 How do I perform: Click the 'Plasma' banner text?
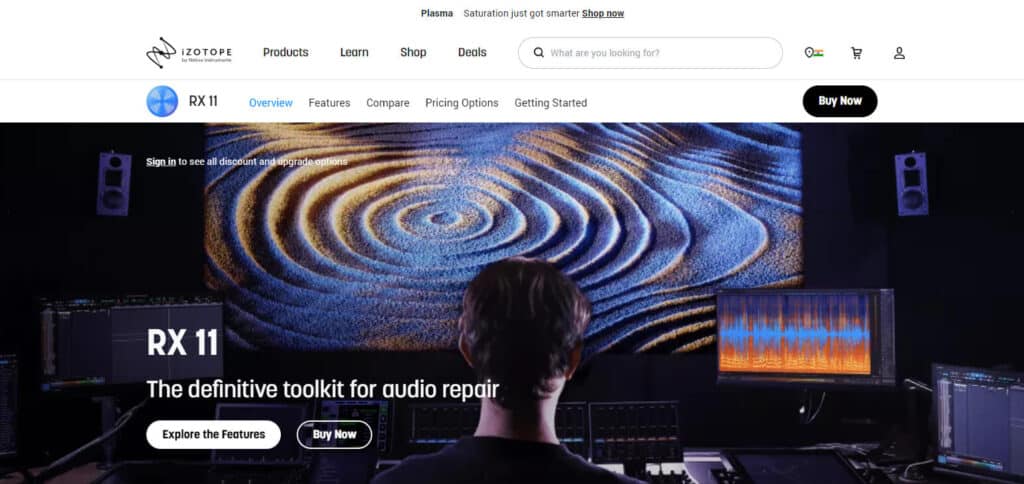coord(437,13)
